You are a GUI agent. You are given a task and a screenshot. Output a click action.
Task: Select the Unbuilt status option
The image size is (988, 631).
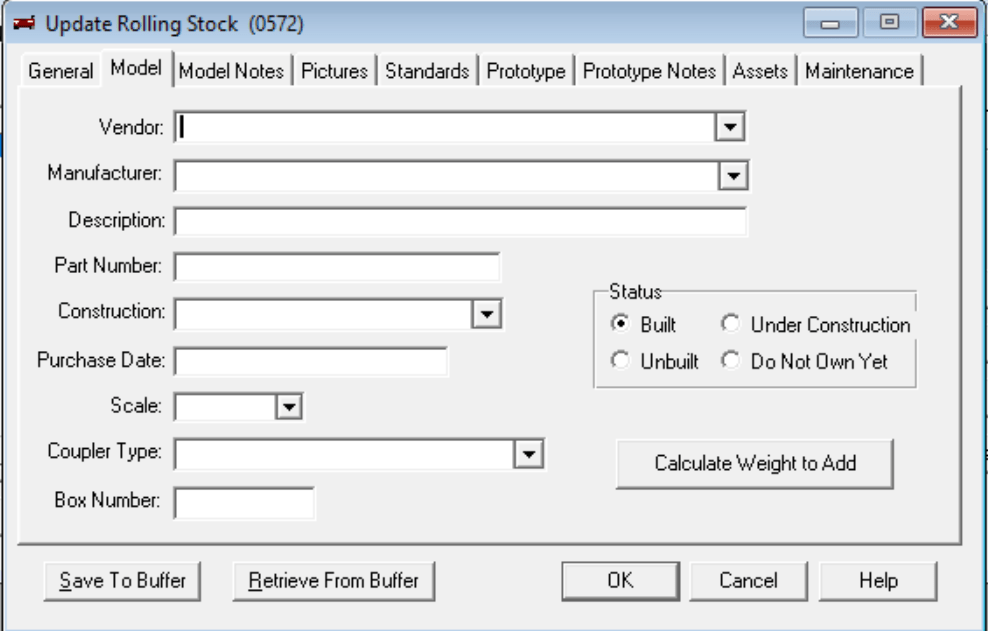(621, 361)
